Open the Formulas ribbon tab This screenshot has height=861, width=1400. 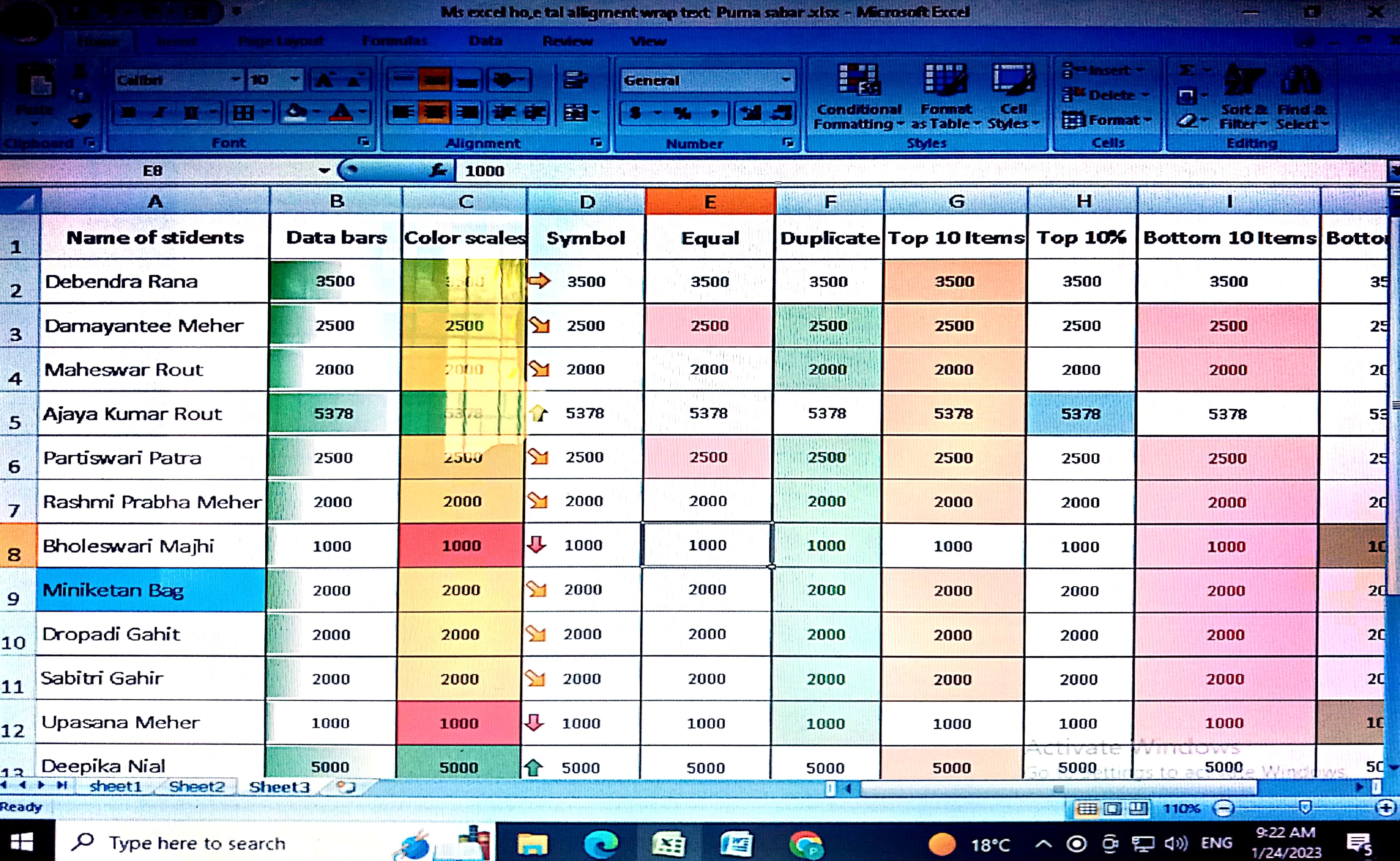coord(394,41)
